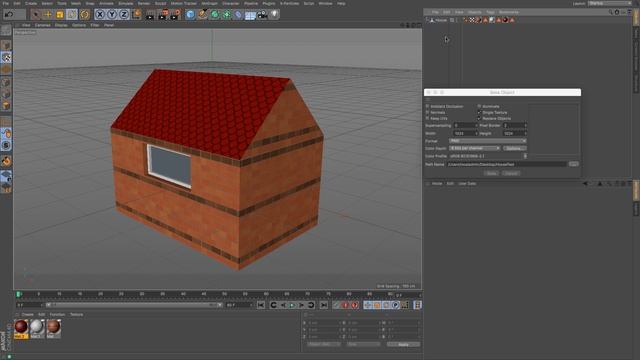Click the Width stepper arrows
Viewport: 640px width, 360px height.
476,133
